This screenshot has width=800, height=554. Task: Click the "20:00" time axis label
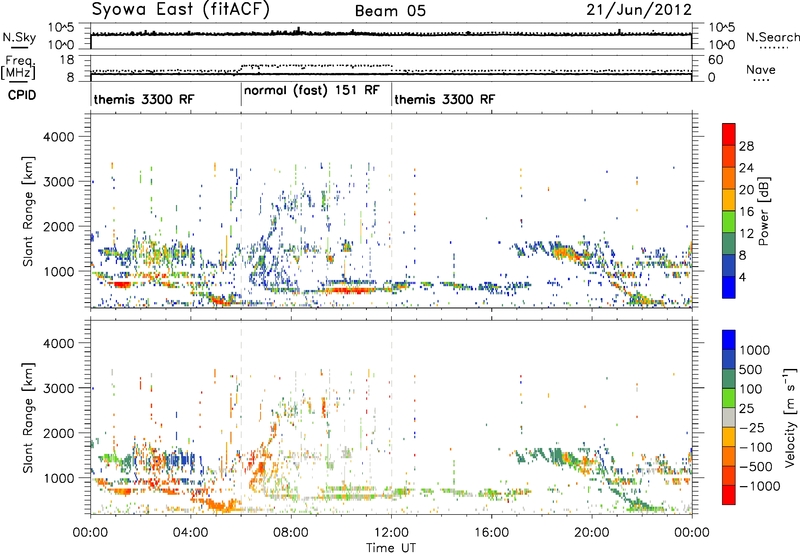(x=592, y=533)
